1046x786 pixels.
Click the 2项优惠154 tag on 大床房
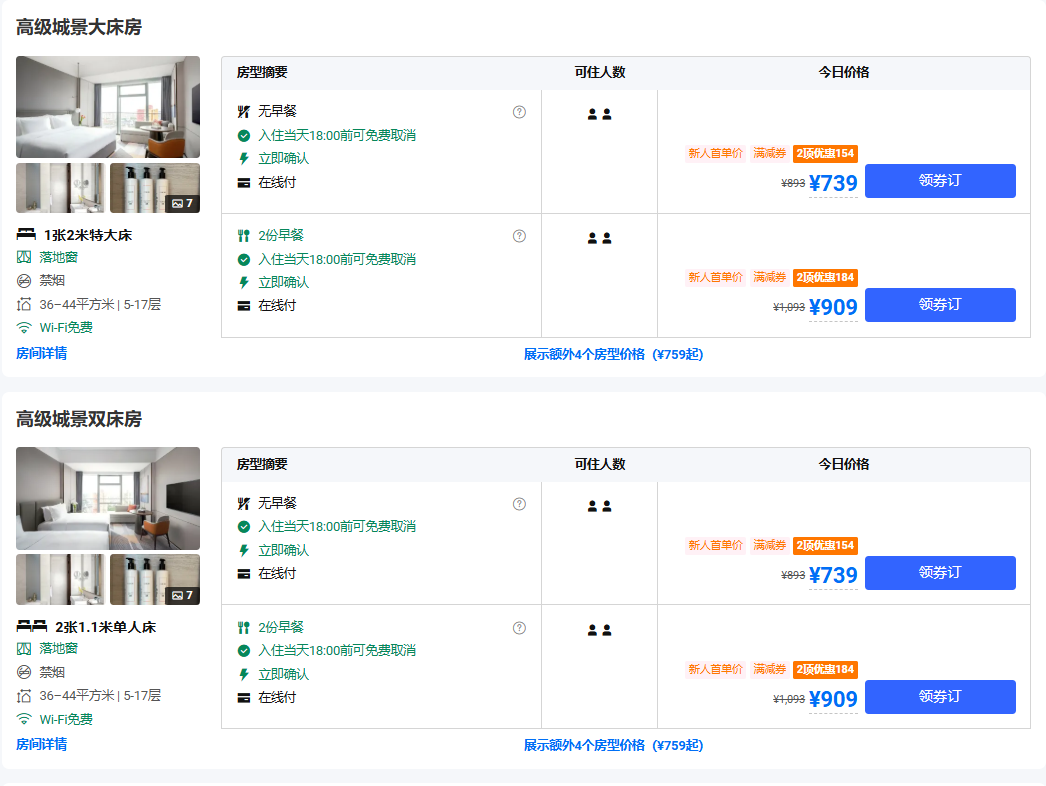click(x=825, y=154)
